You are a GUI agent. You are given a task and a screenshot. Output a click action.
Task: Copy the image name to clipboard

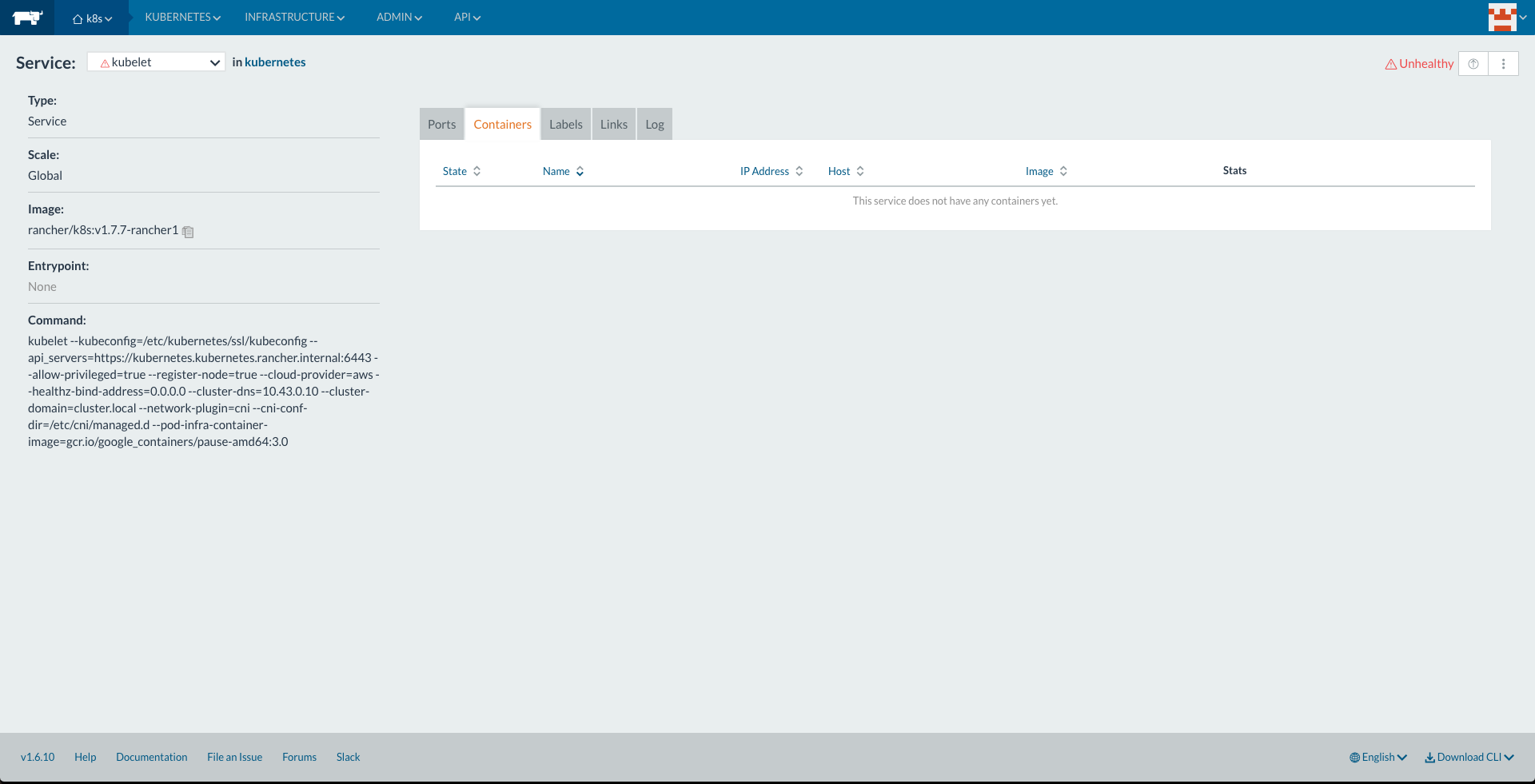click(x=189, y=232)
